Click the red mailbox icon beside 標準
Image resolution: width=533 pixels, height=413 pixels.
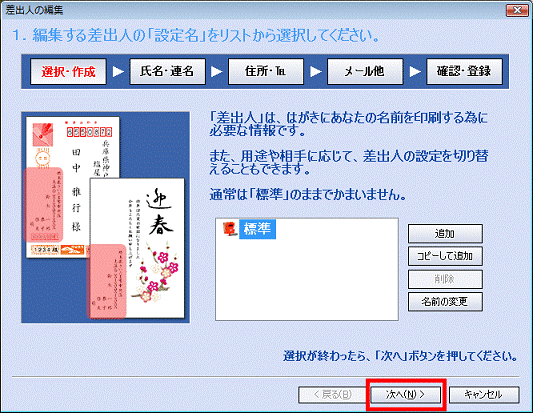click(229, 229)
